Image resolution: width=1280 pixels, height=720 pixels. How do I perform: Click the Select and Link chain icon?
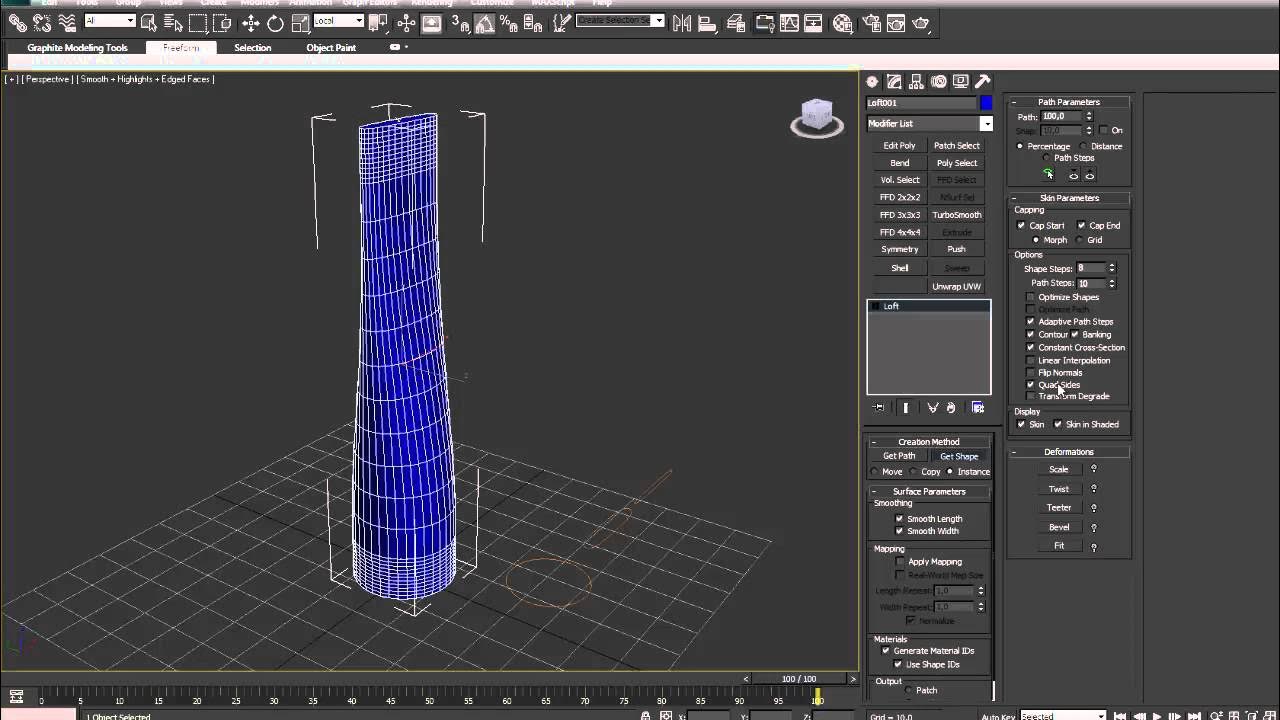click(17, 23)
